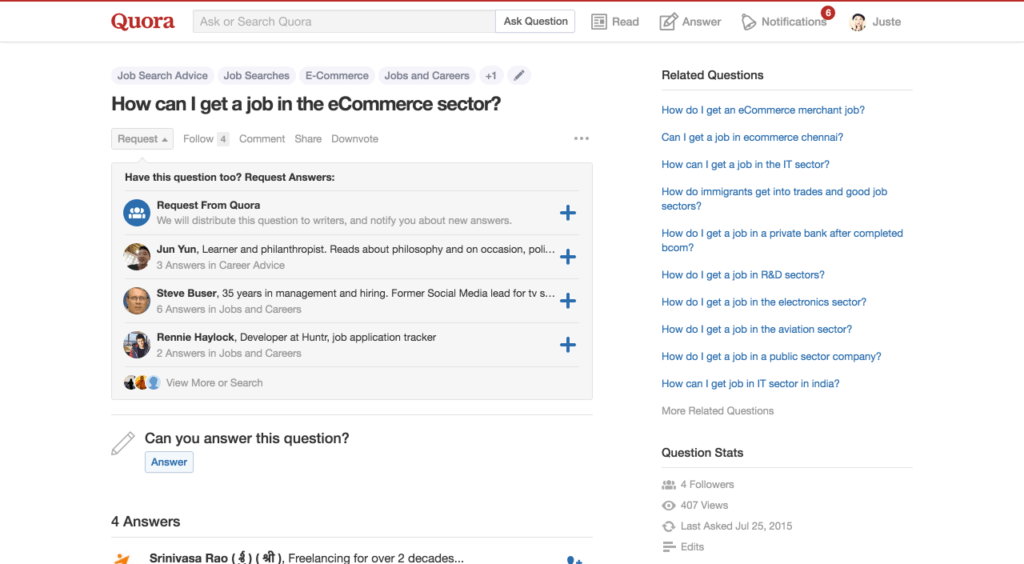The height and width of the screenshot is (564, 1024).
Task: Request answer from Steve Buser plus icon
Action: pos(568,301)
